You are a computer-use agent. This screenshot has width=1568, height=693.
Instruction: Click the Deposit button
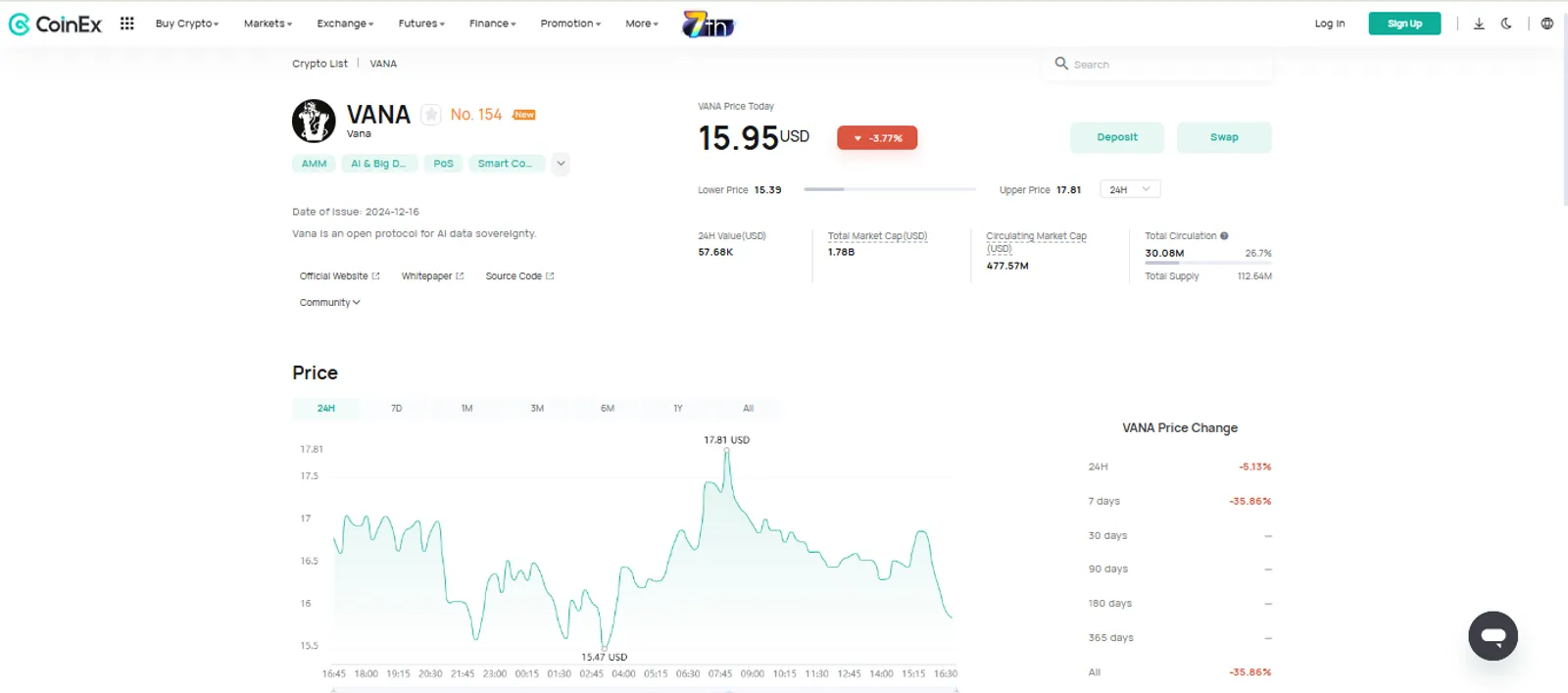[x=1117, y=137]
